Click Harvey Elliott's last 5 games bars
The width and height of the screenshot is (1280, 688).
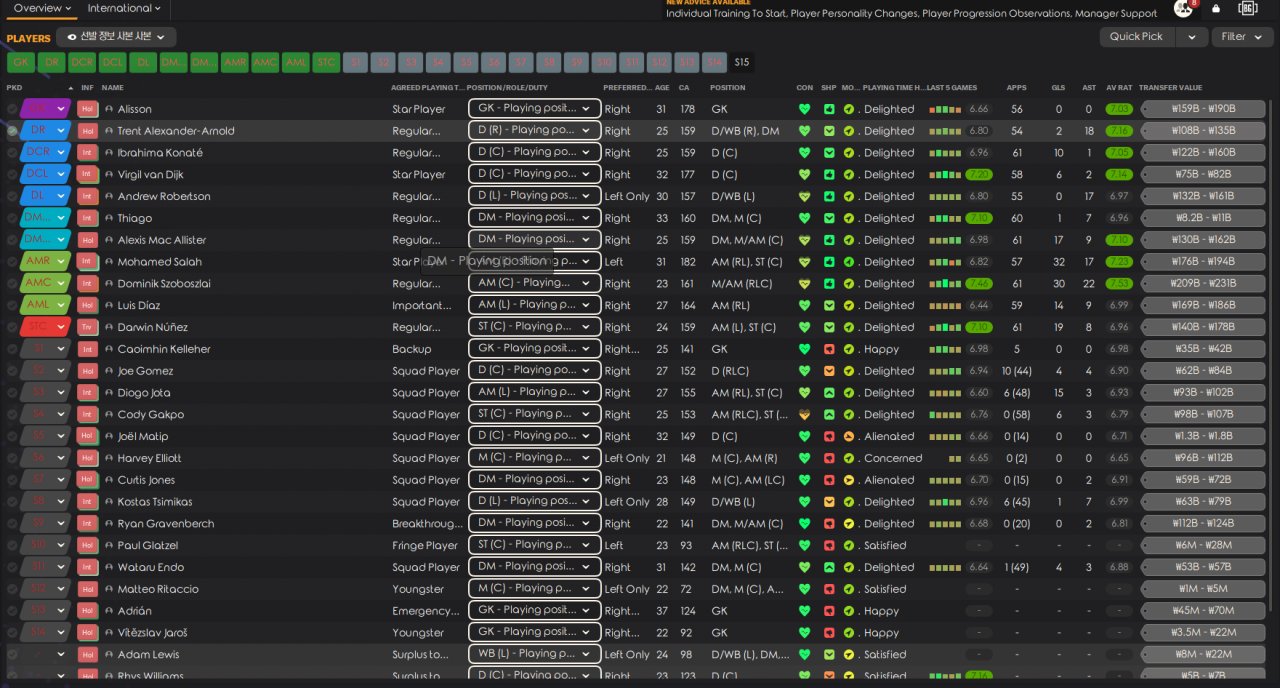955,458
